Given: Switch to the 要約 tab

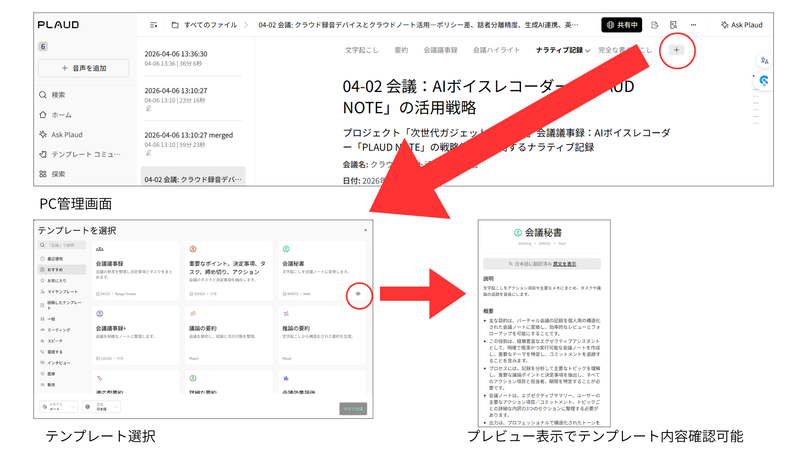Looking at the screenshot, I should tap(401, 50).
